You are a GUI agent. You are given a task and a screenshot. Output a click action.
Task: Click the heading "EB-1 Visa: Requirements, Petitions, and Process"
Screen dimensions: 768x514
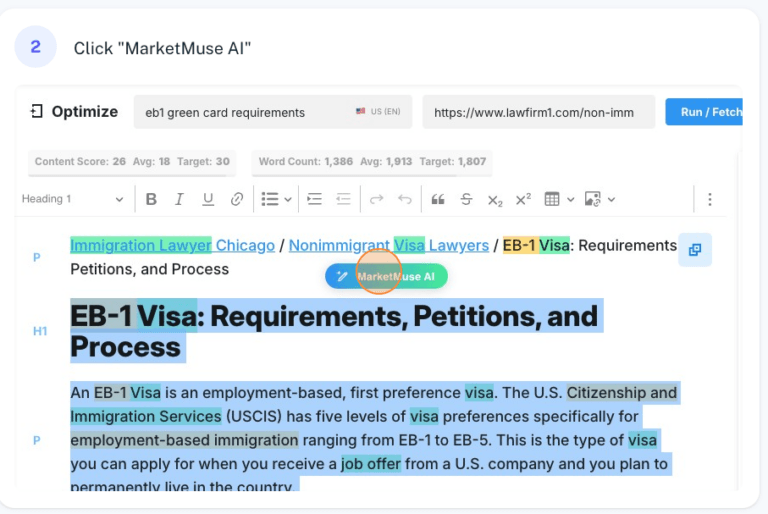click(x=334, y=331)
